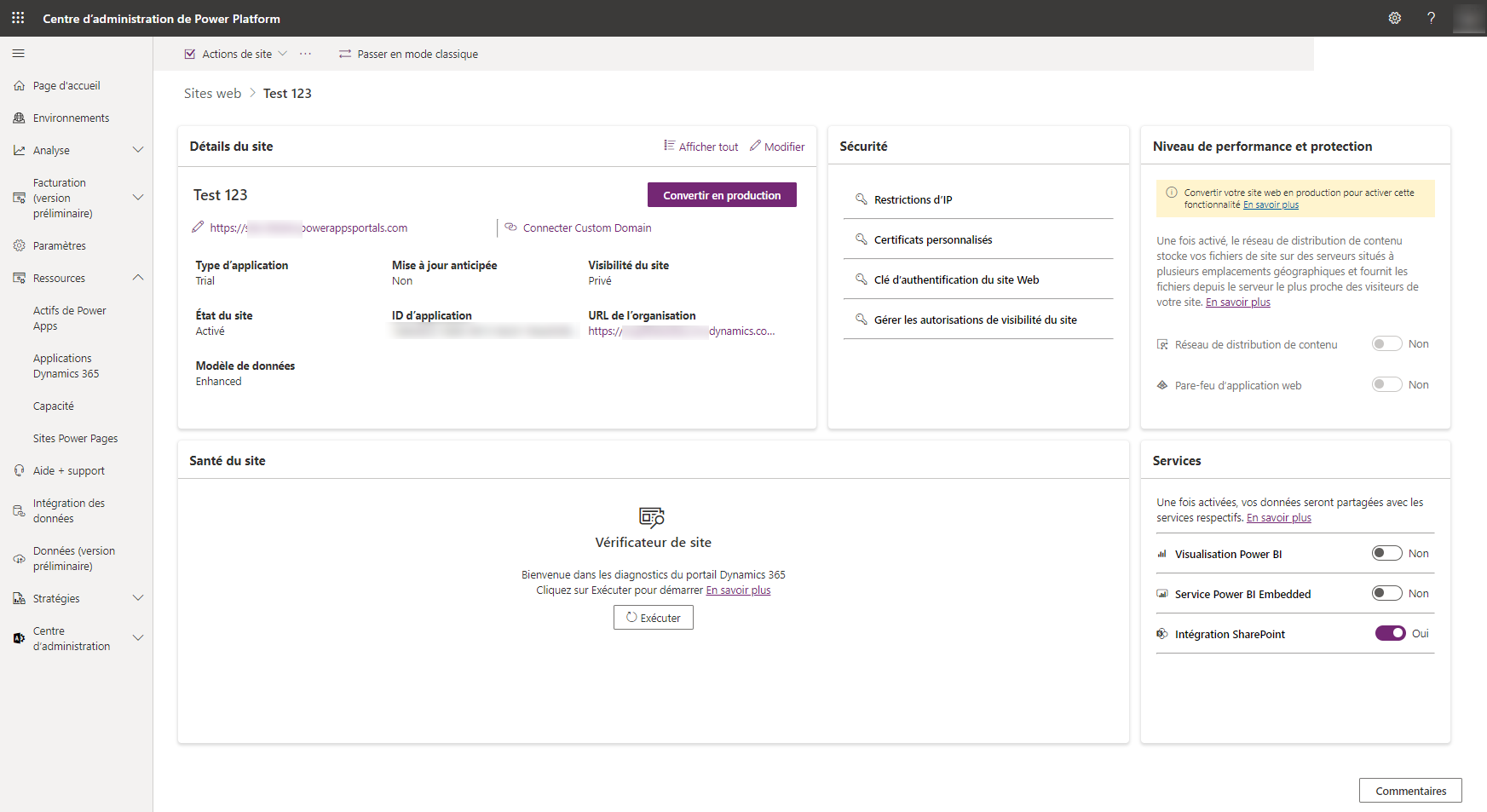This screenshot has width=1487, height=812.
Task: Click the Vérificateur de site diagnostic icon
Action: tap(652, 517)
